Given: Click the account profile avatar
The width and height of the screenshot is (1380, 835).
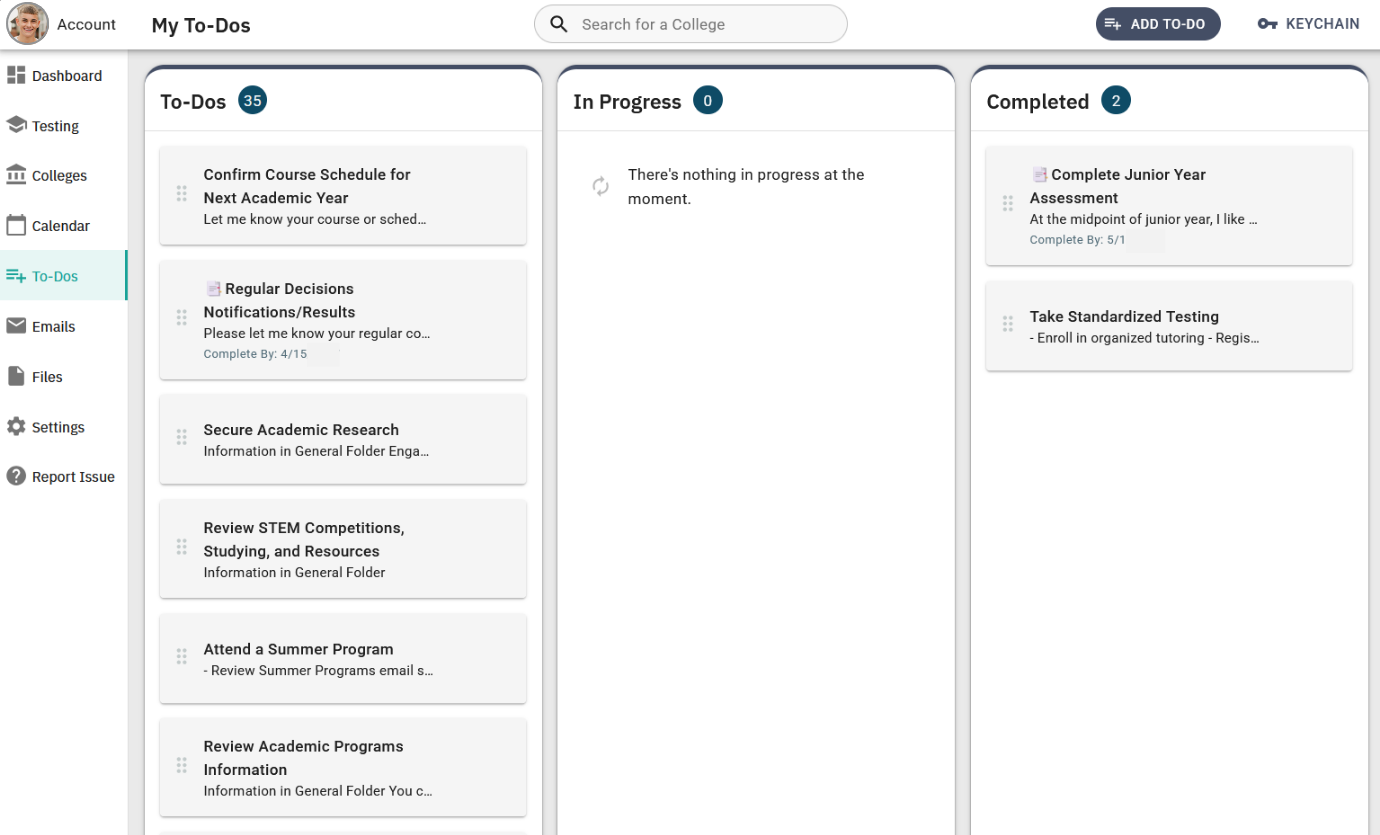Looking at the screenshot, I should click(x=28, y=24).
